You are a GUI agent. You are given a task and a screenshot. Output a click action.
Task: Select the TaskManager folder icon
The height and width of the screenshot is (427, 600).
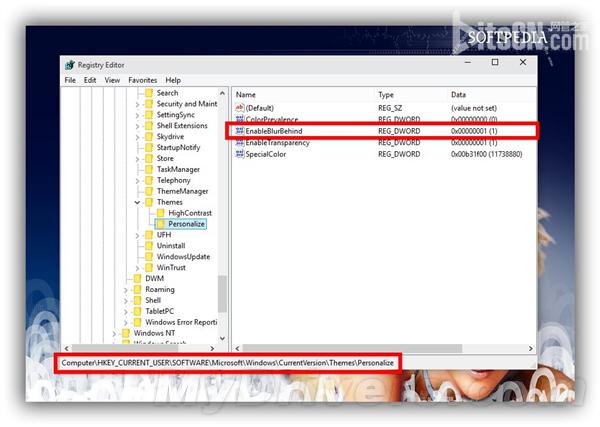pyautogui.click(x=149, y=169)
